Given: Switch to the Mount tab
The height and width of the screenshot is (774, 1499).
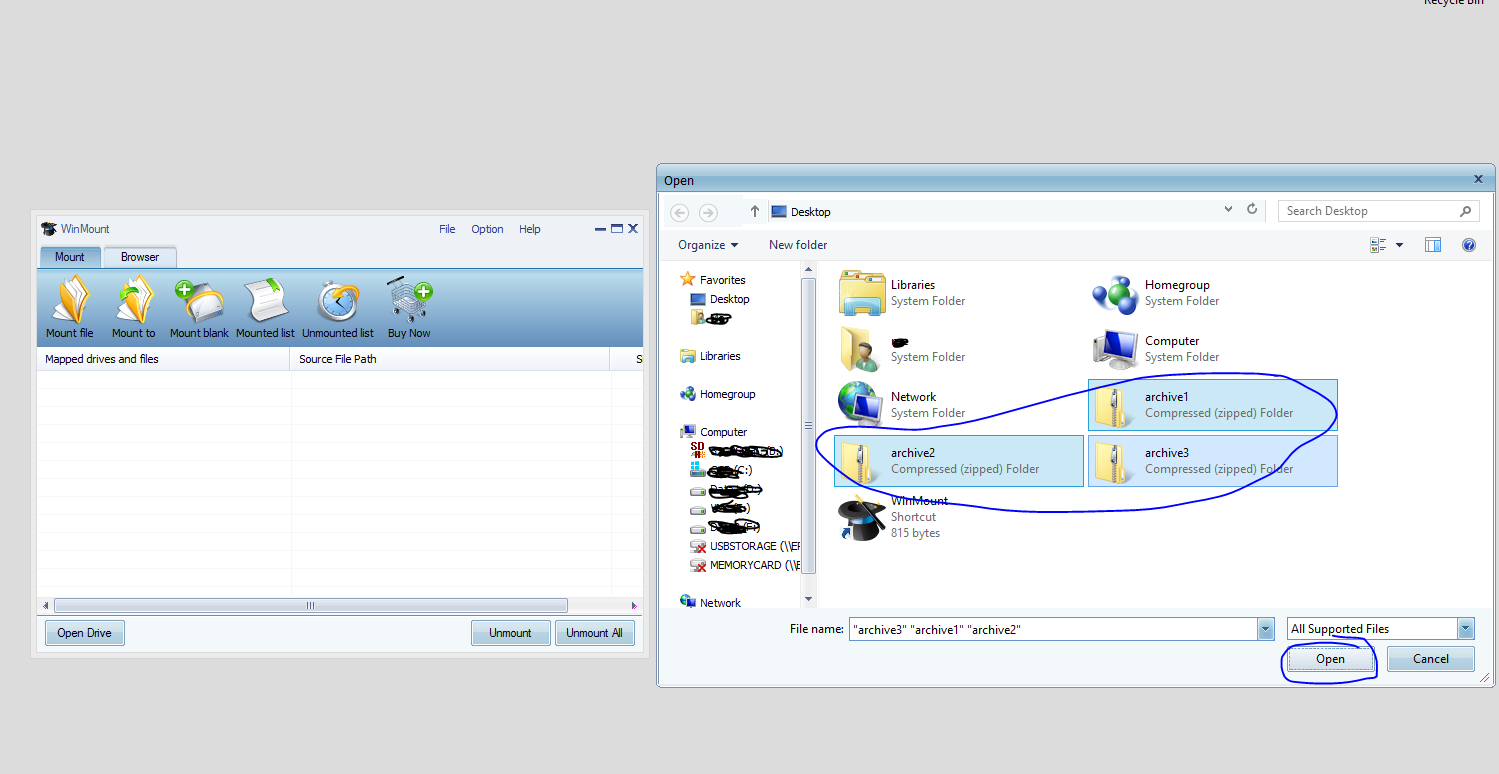Looking at the screenshot, I should [x=70, y=257].
